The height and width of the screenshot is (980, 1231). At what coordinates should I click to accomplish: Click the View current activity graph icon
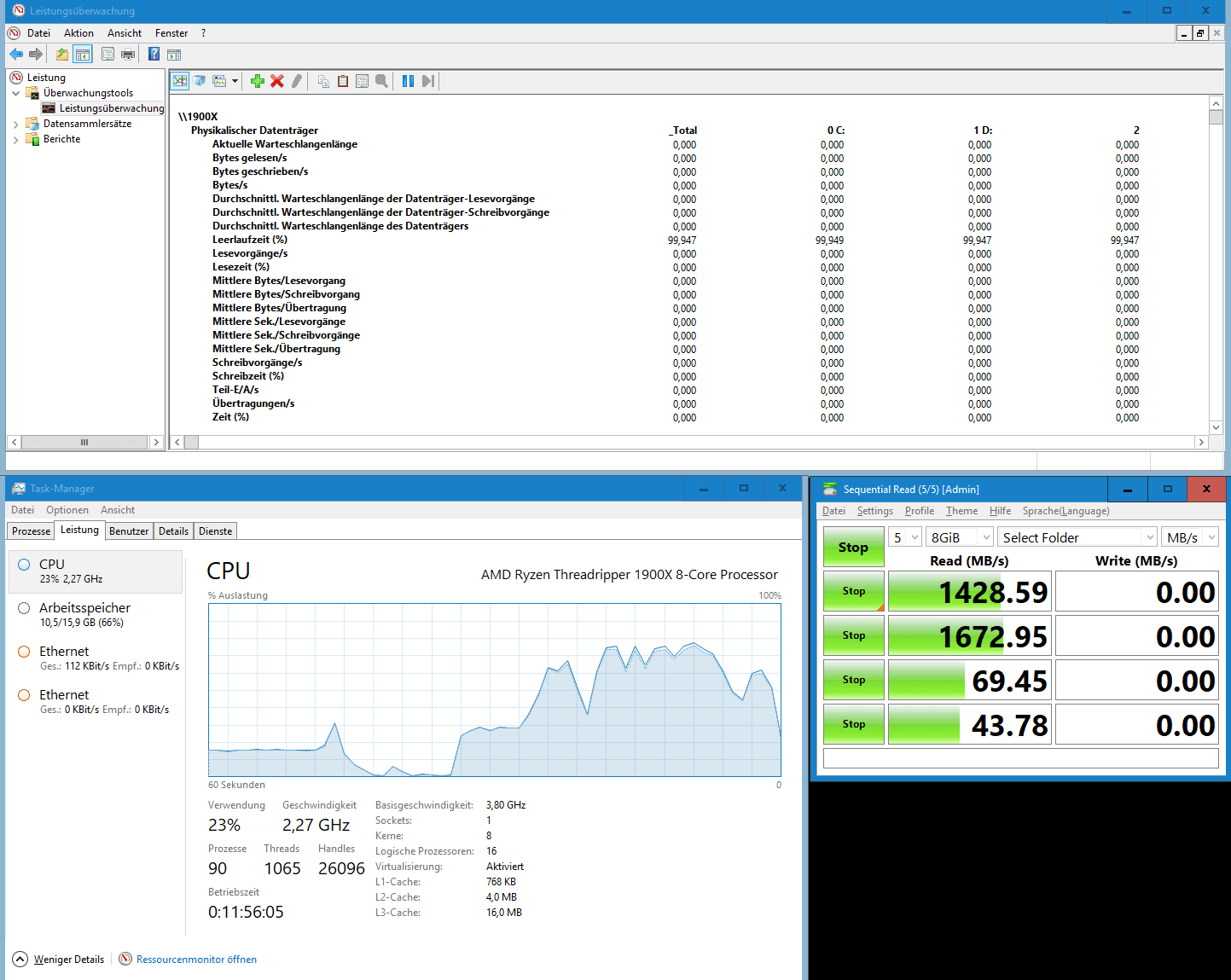[x=180, y=81]
